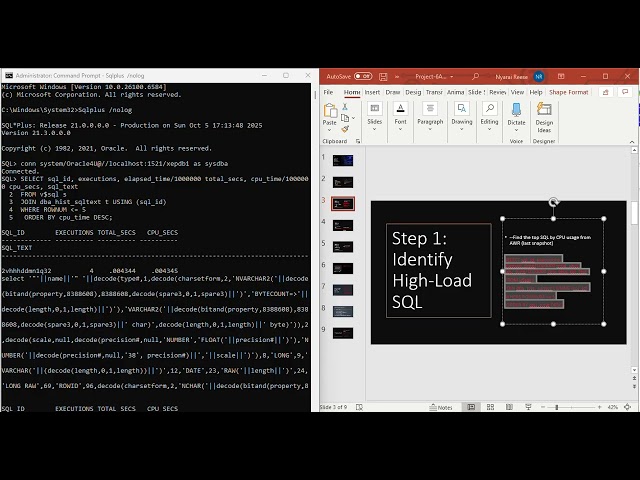Click the Save icon in PowerPoint title bar
Image resolution: width=640 pixels, height=480 pixels.
pos(383,76)
